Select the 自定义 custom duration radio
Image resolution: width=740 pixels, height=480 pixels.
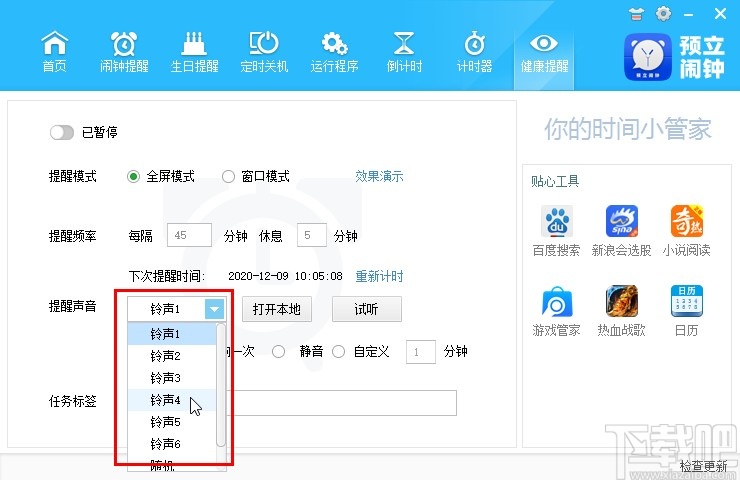click(338, 352)
